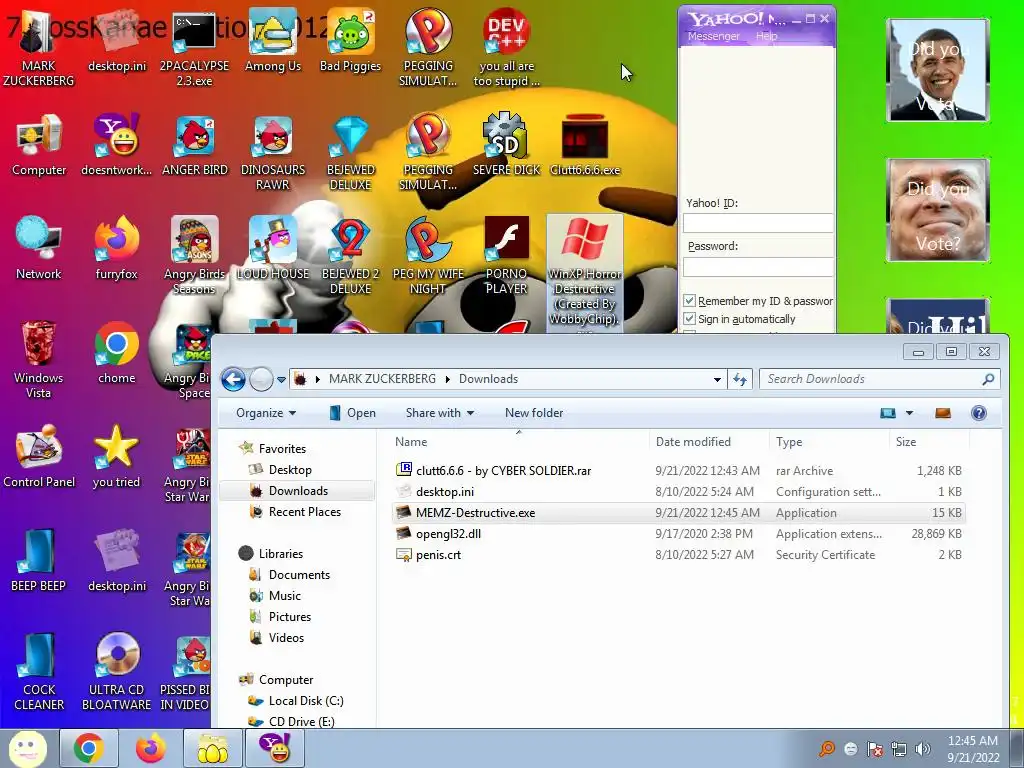Toggle 'Sign in automatically' checkbox

pos(689,319)
